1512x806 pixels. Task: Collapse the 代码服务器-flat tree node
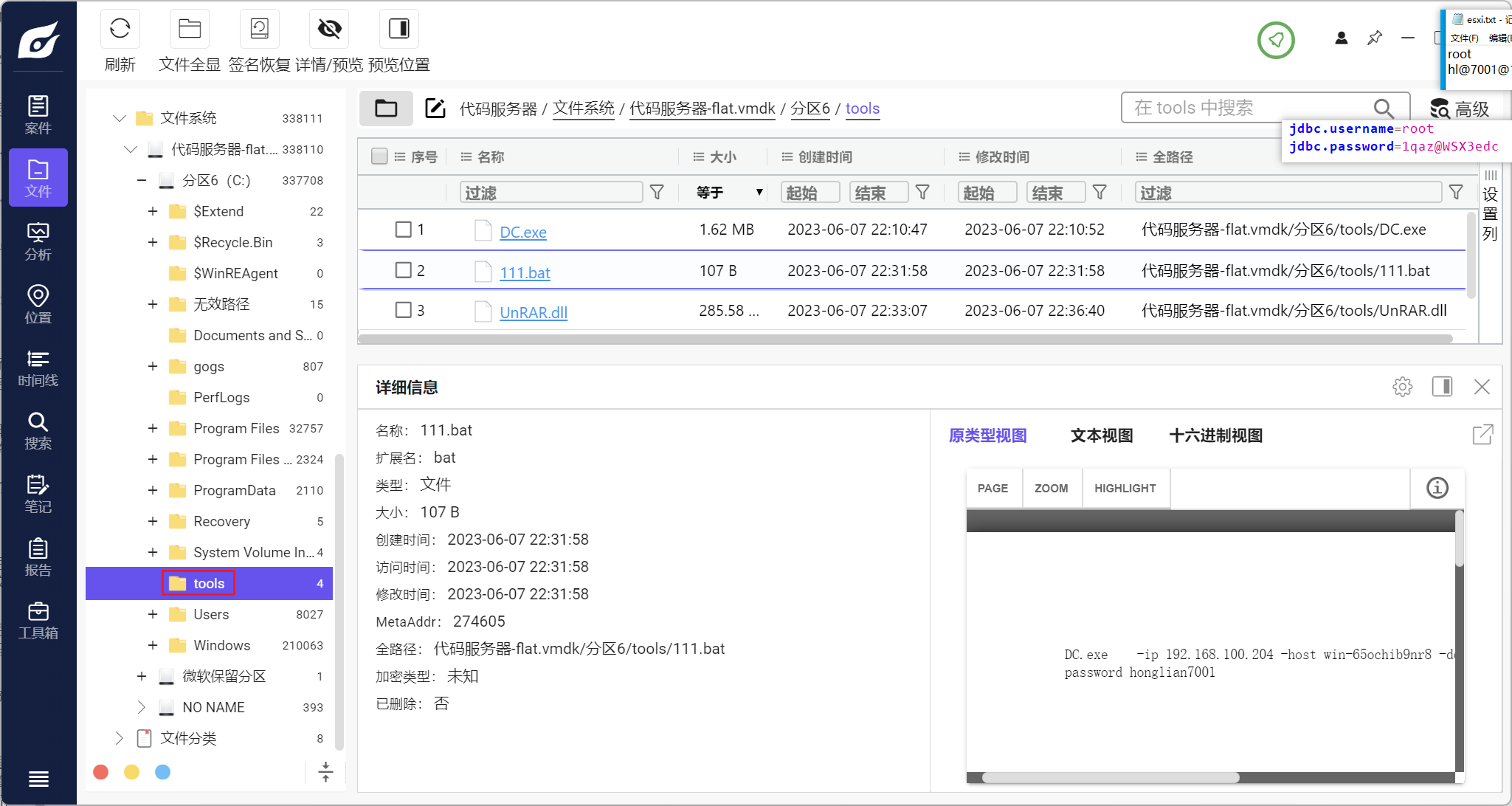tap(131, 149)
